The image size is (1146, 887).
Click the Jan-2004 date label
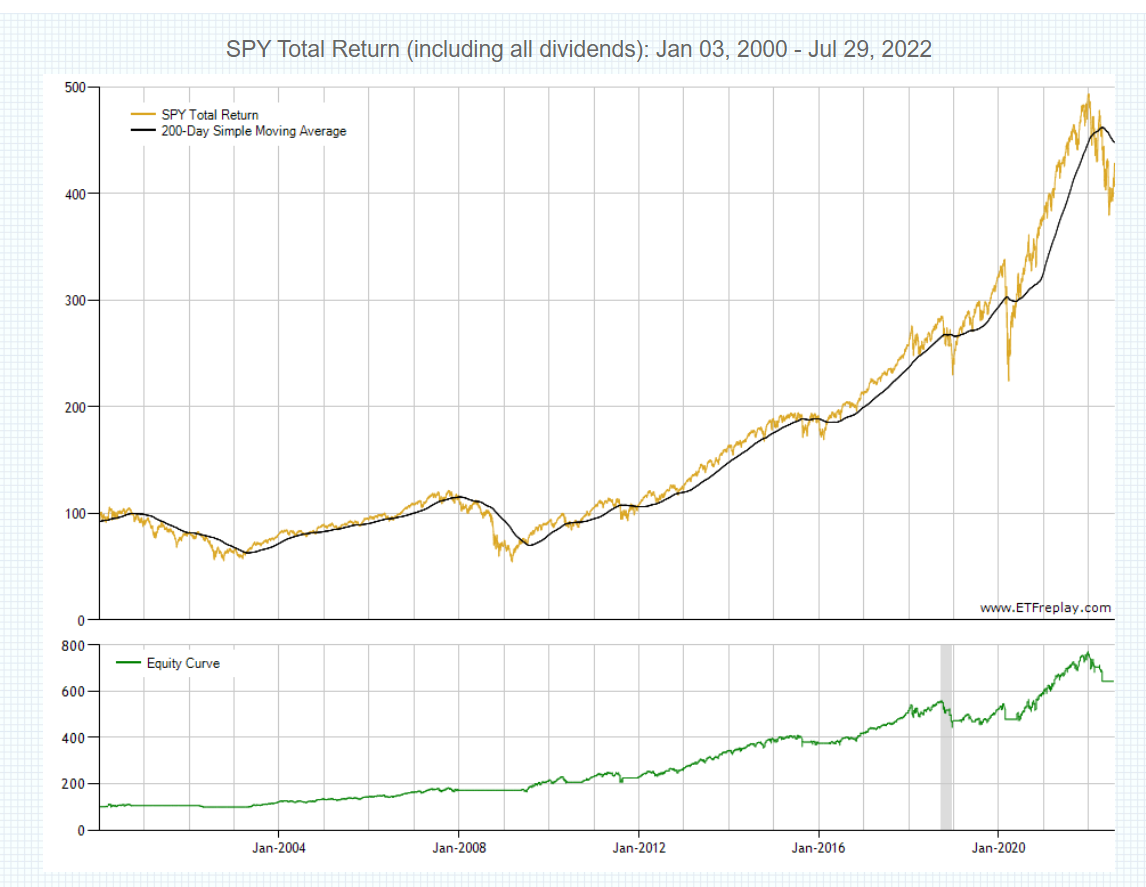[x=278, y=848]
